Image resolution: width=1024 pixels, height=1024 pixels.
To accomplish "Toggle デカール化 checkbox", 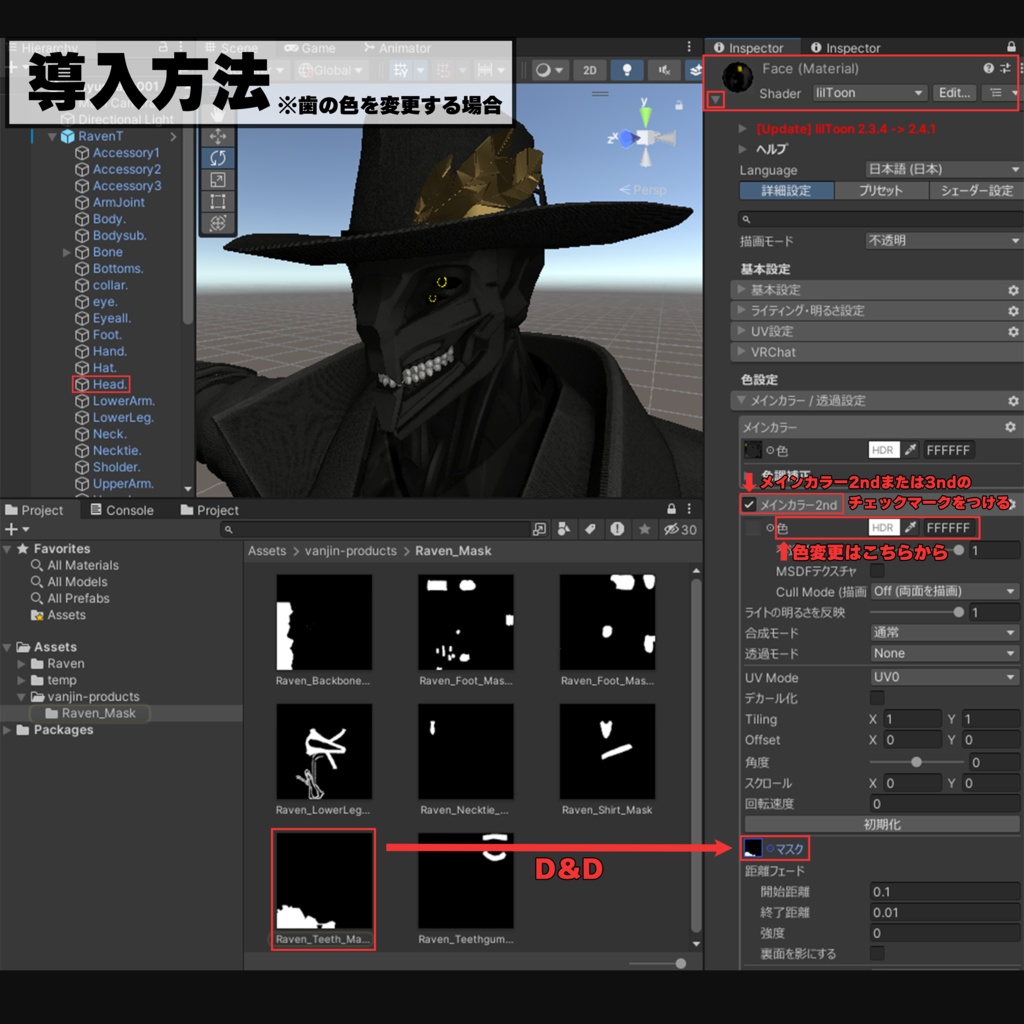I will coord(877,698).
